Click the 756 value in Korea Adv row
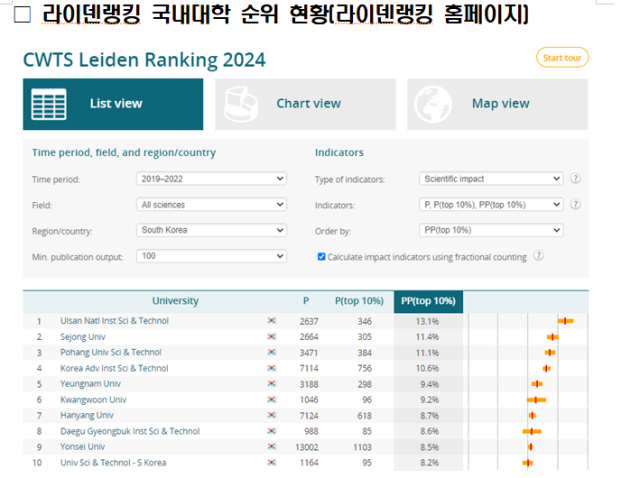Viewport: 640px width, 478px height. (364, 368)
